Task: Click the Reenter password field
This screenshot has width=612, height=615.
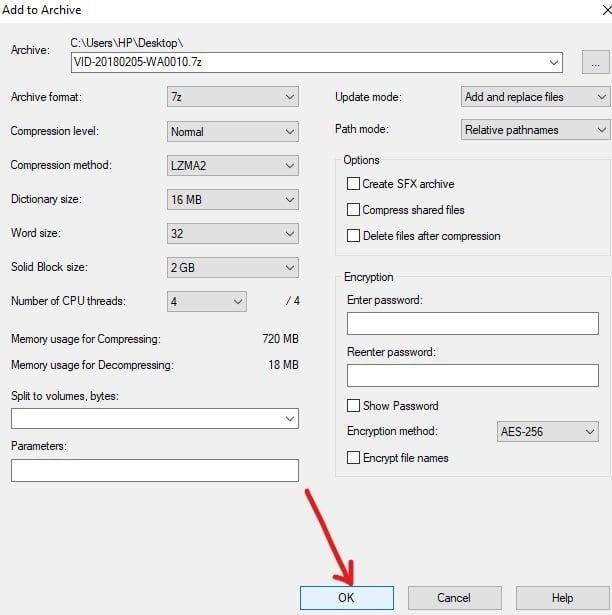Action: pos(473,375)
